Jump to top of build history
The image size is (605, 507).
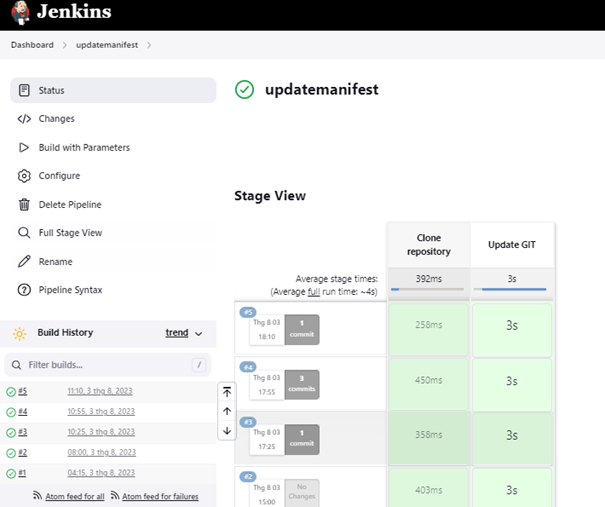coord(227,392)
